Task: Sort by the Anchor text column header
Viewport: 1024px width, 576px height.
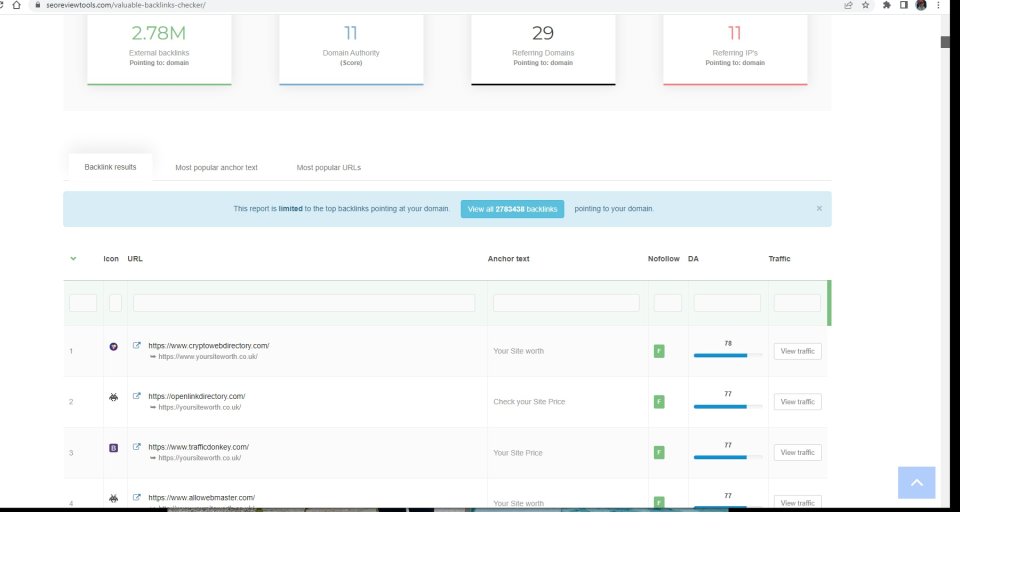Action: 508,259
